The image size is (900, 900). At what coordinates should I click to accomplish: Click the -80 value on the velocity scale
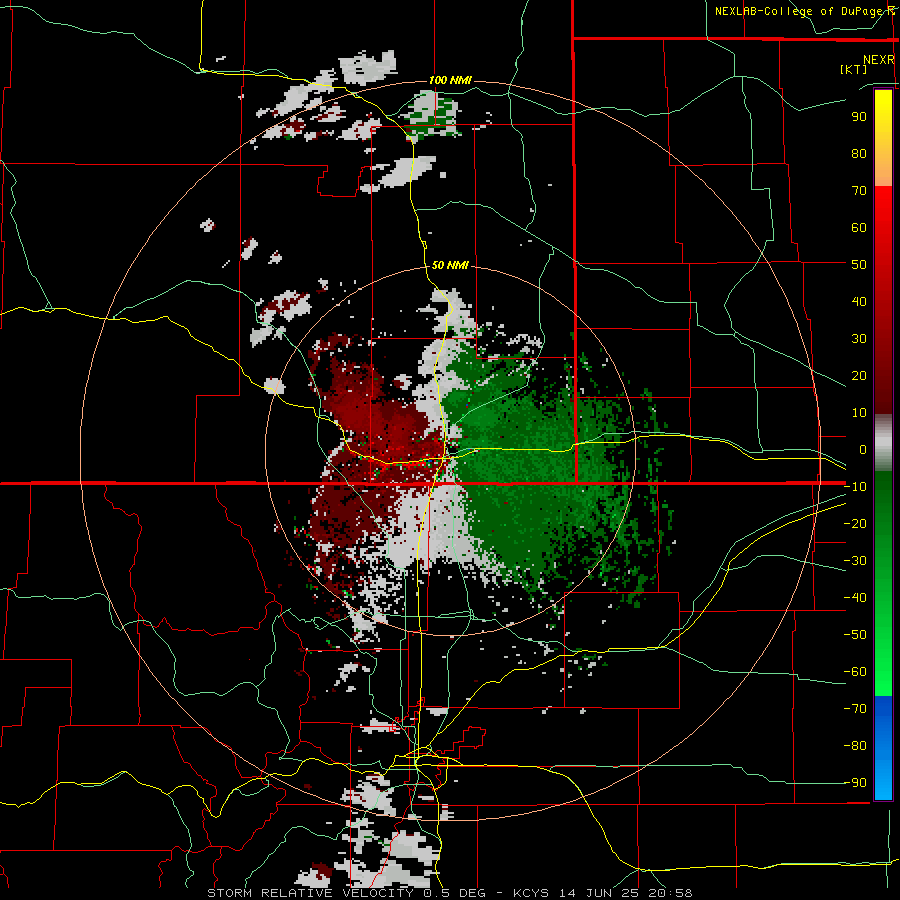[x=855, y=746]
